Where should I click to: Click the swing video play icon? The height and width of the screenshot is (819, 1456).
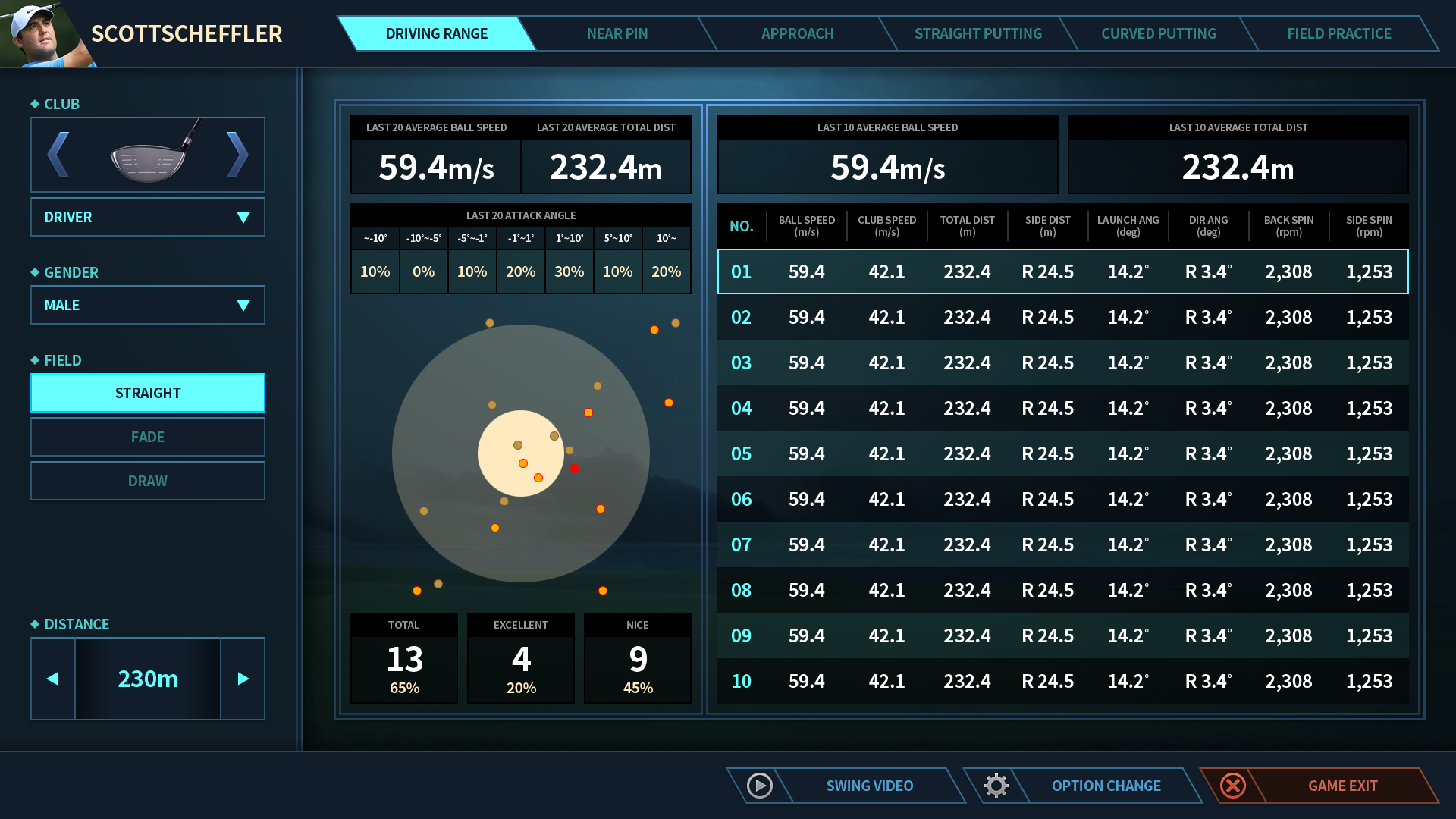(x=759, y=786)
